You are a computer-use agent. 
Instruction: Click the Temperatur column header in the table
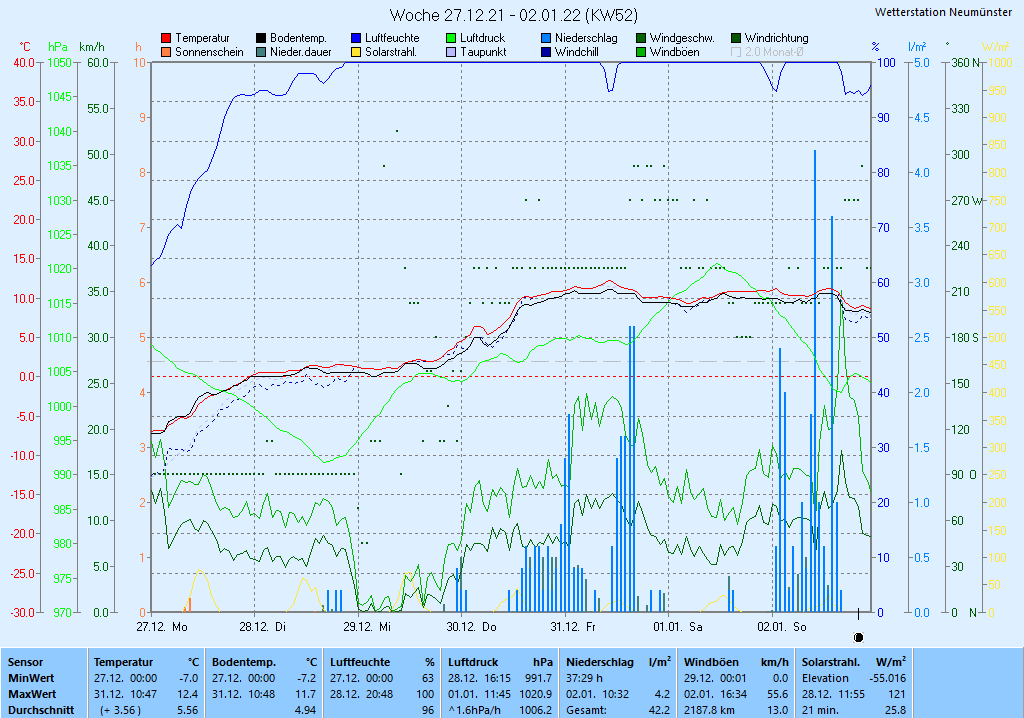coord(123,662)
